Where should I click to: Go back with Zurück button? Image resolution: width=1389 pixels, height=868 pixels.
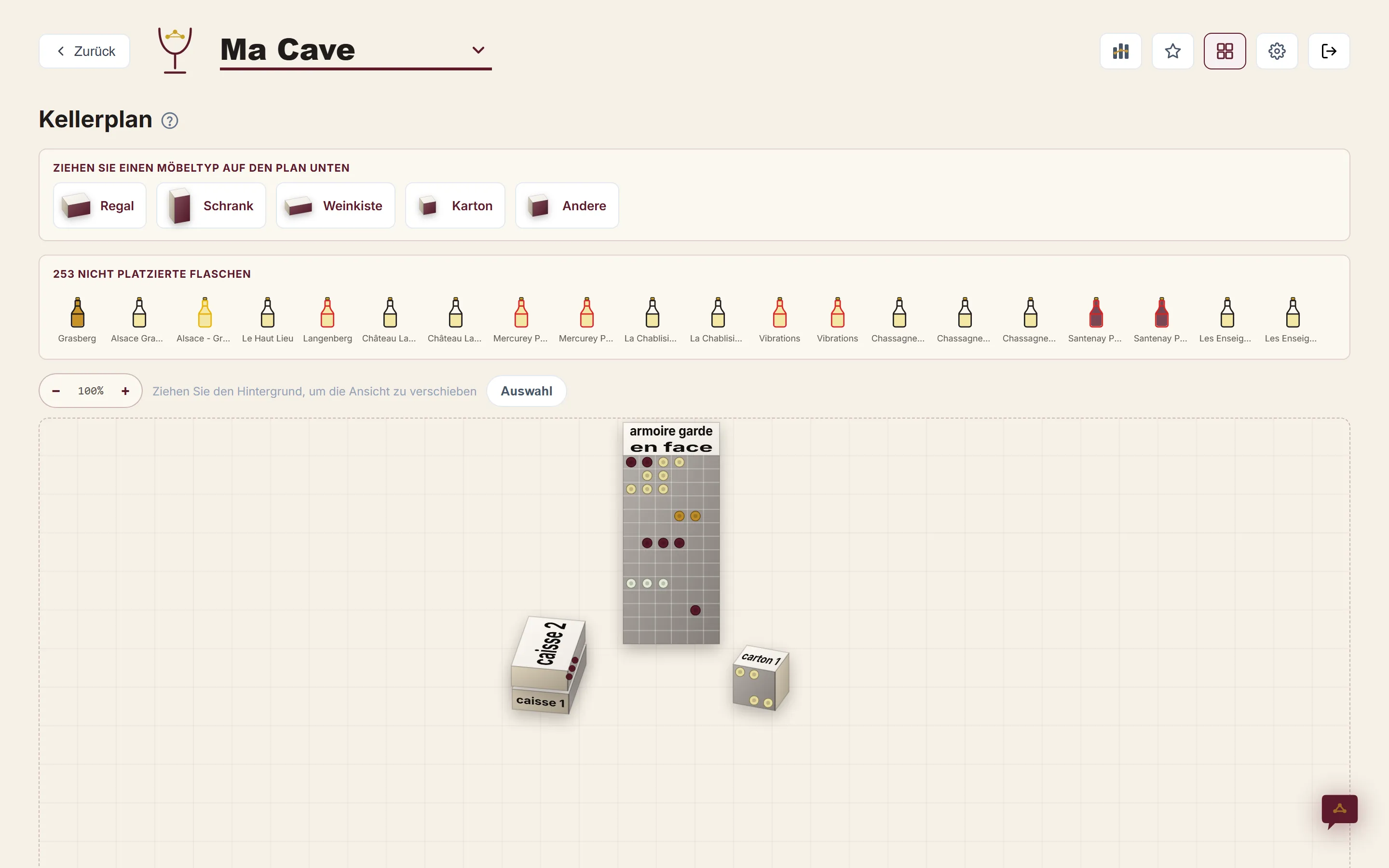(x=84, y=51)
